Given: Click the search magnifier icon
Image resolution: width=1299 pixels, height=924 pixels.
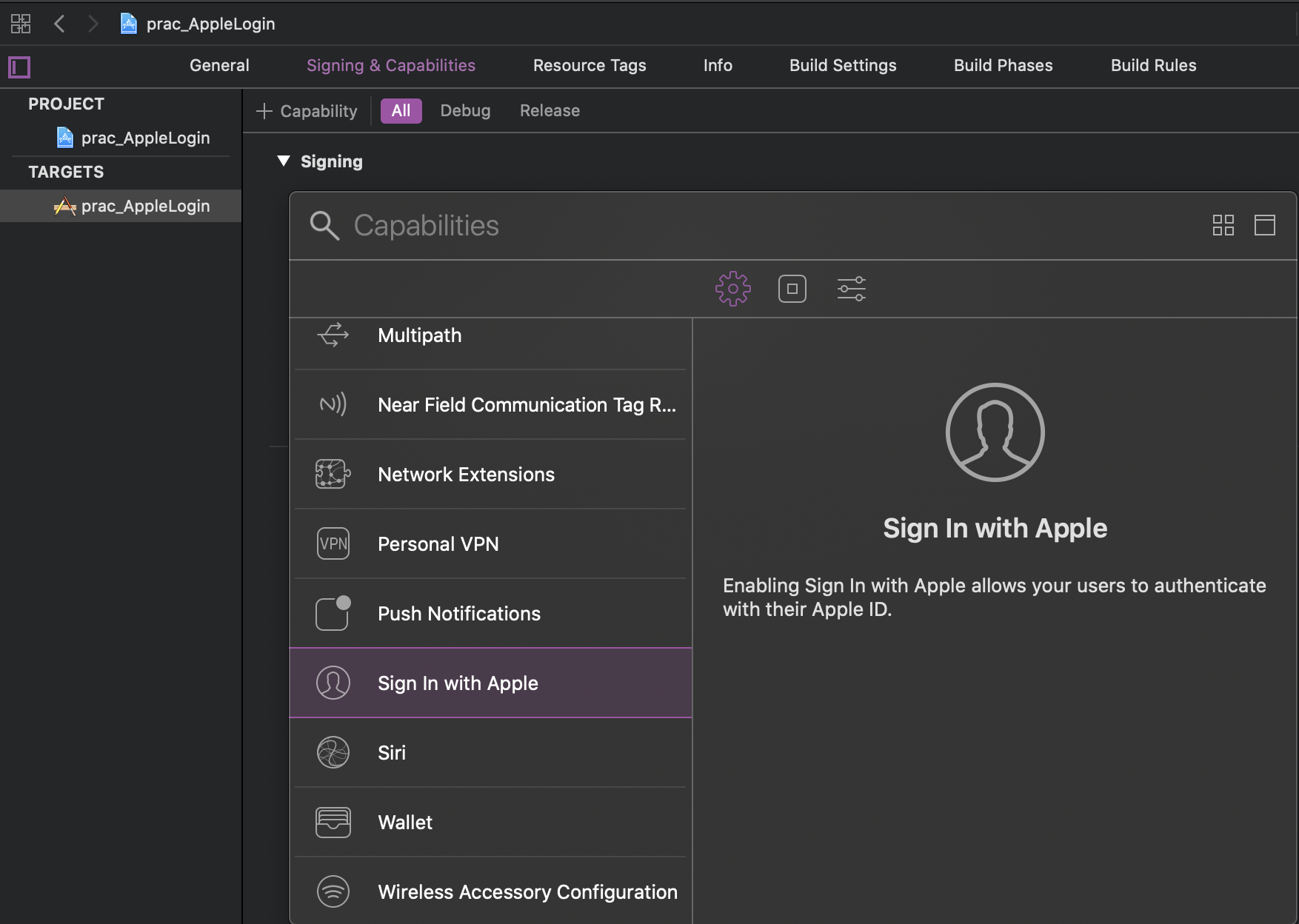Looking at the screenshot, I should coord(324,226).
